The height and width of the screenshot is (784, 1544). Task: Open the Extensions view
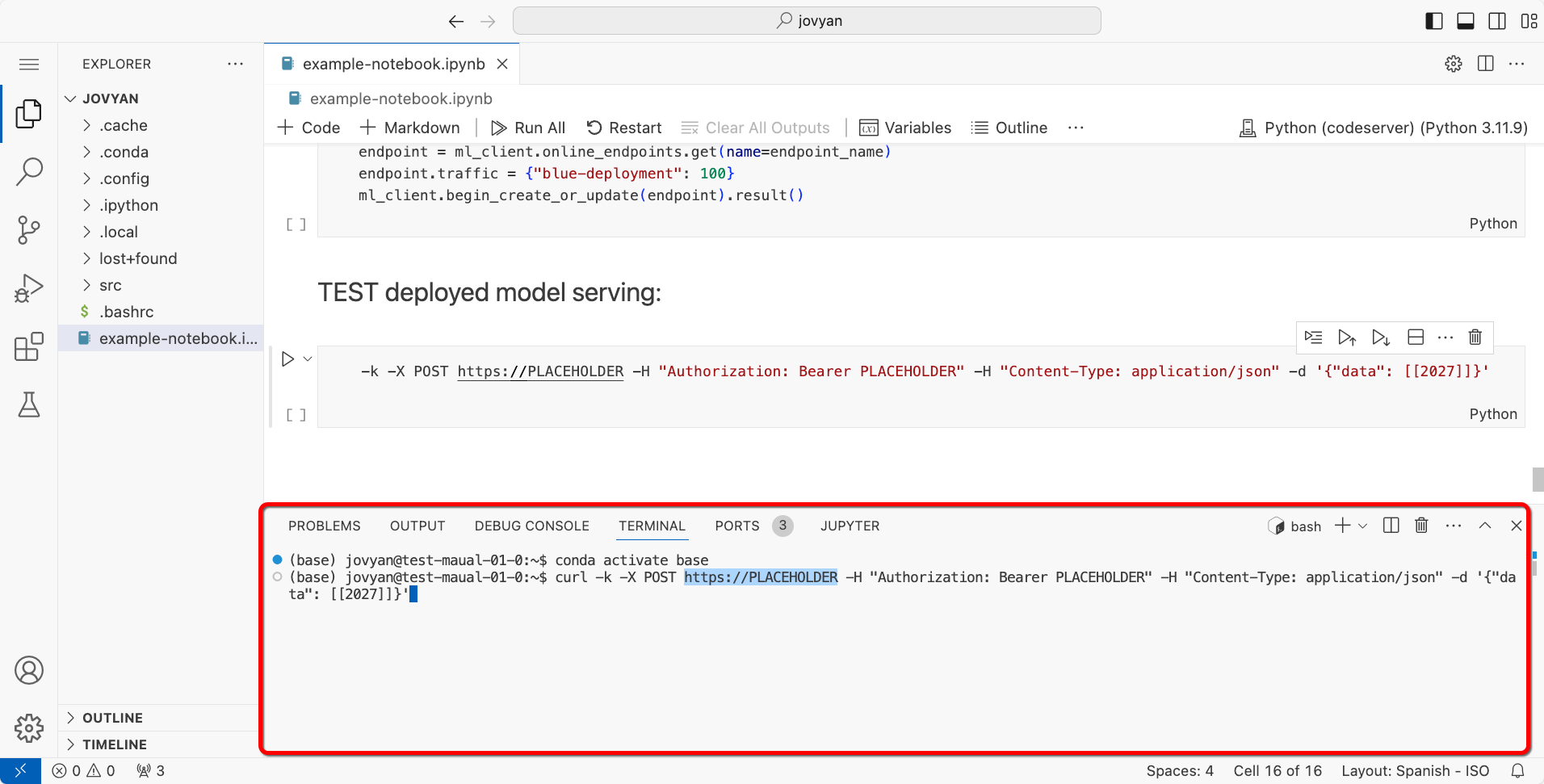pos(29,346)
